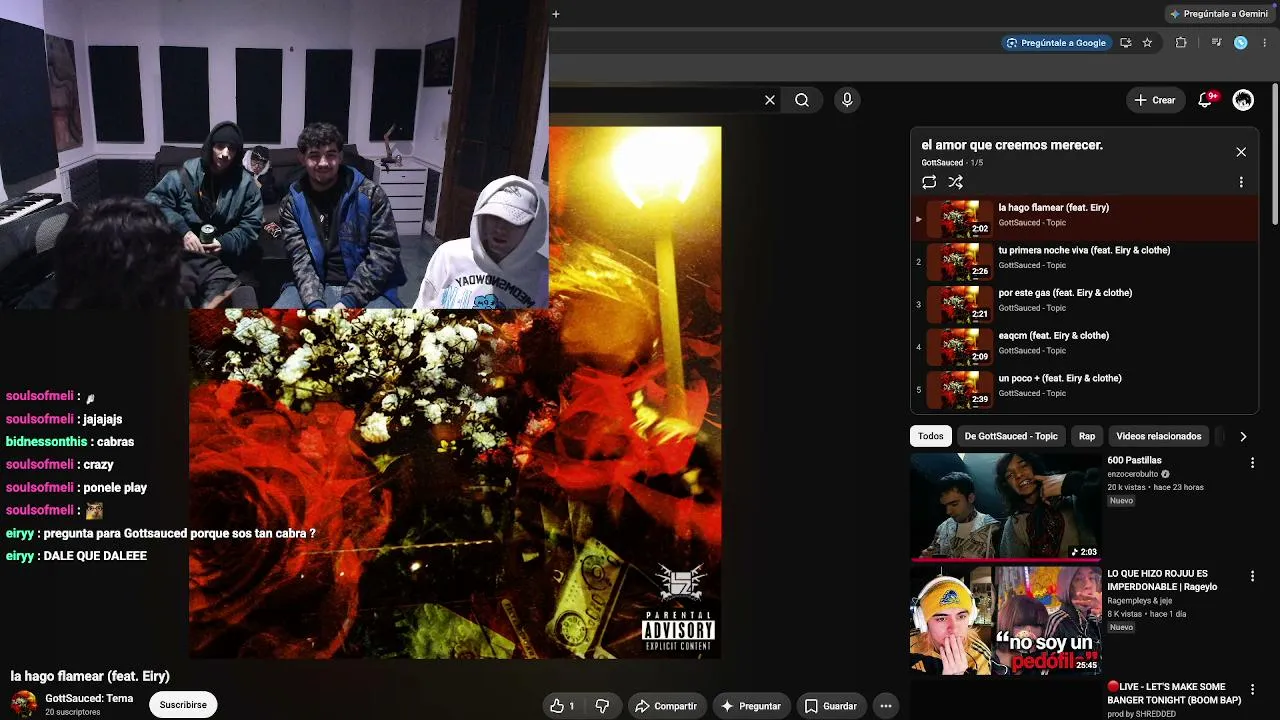Open the browser media controls icon
Screen dimensions: 1280x720
pyautogui.click(x=1216, y=43)
